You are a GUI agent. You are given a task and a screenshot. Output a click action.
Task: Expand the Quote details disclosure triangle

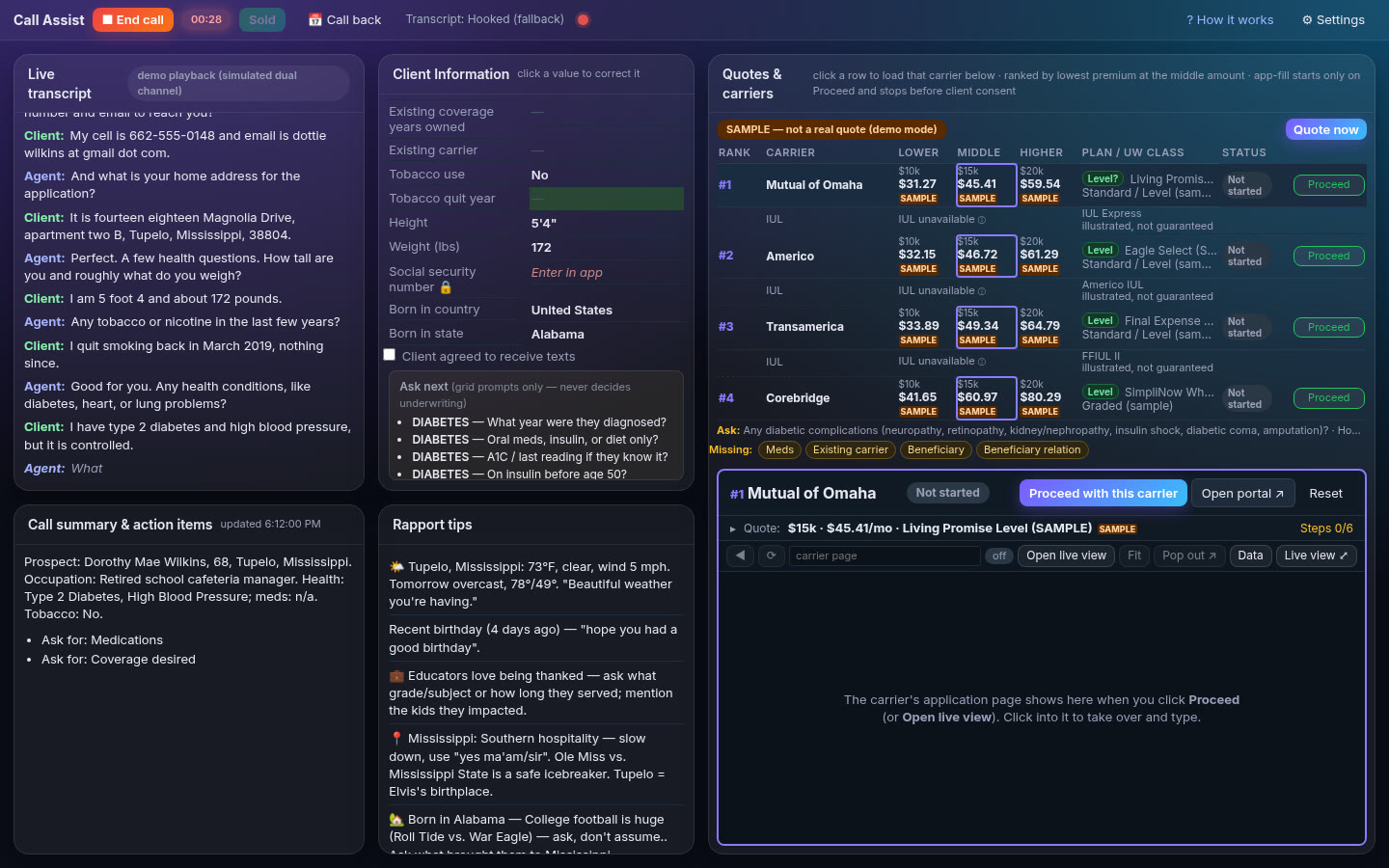point(733,529)
